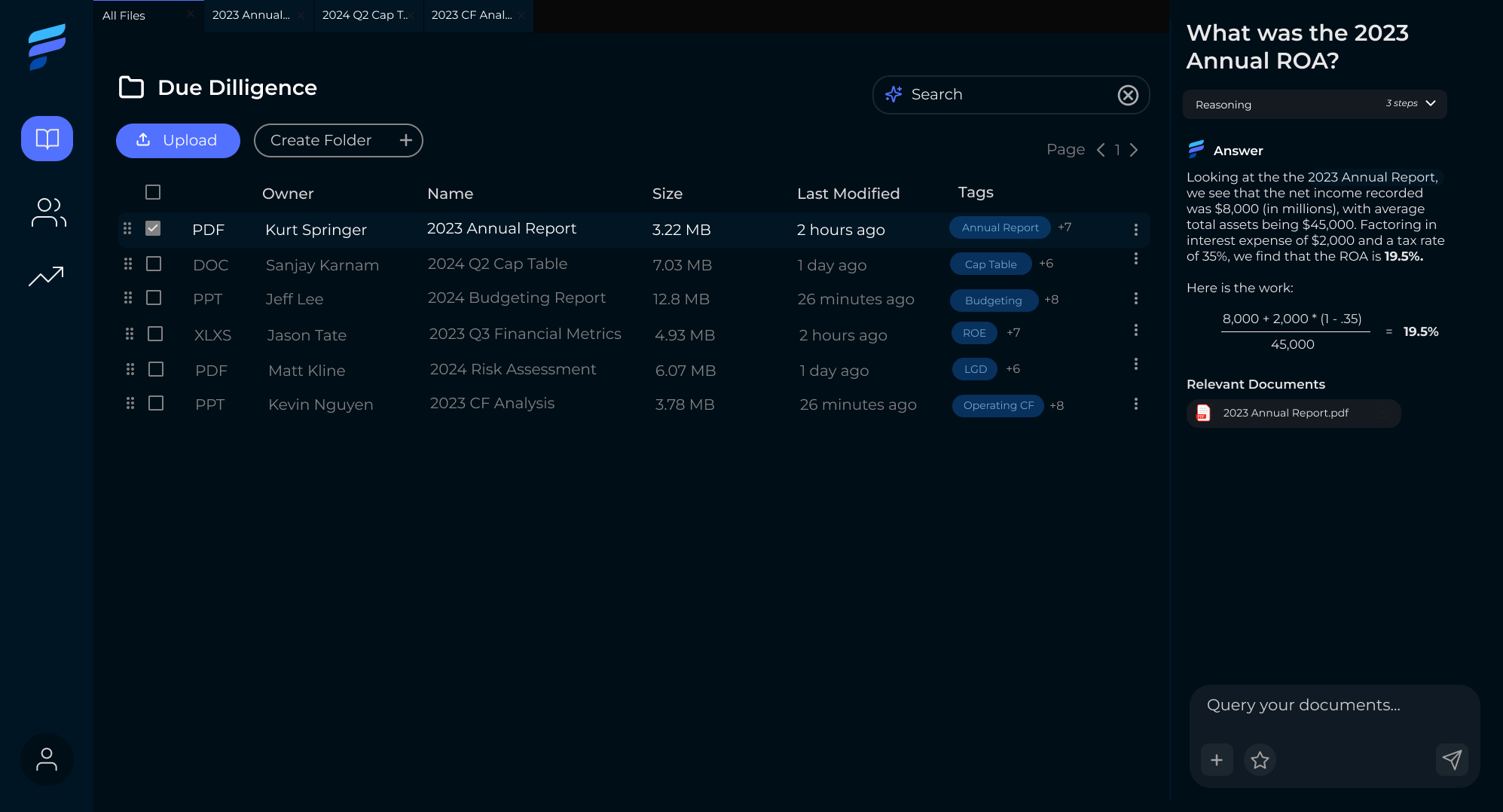Grab drag handle of 2023 CF Analysis row
The width and height of the screenshot is (1503, 812).
pyautogui.click(x=130, y=403)
